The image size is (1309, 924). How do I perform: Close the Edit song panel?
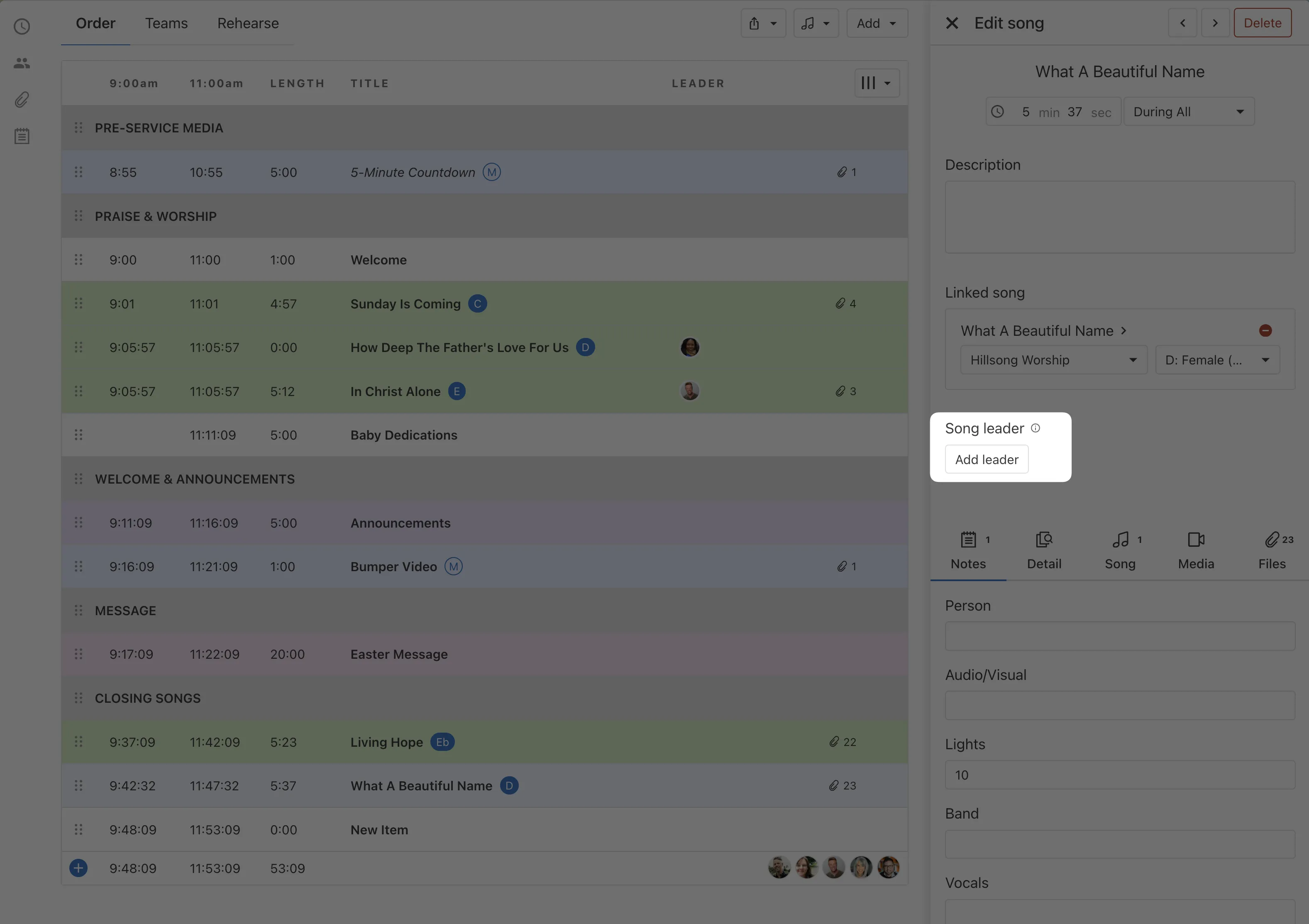pos(952,23)
